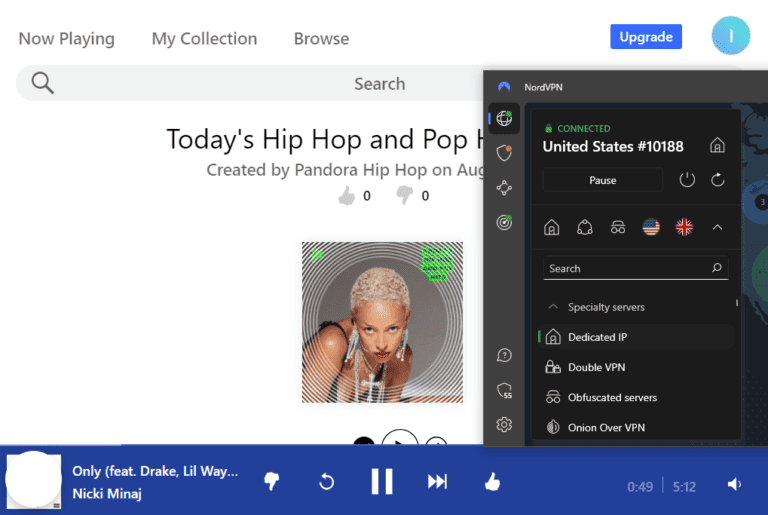Viewport: 768px width, 515px height.
Task: Open NordVPN Threat Protection shield icon
Action: pyautogui.click(x=504, y=153)
